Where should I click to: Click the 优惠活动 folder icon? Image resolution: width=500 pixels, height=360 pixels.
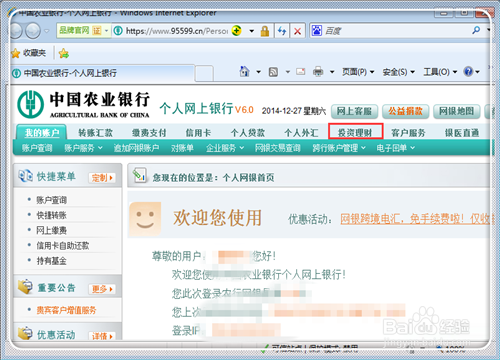[x=25, y=333]
